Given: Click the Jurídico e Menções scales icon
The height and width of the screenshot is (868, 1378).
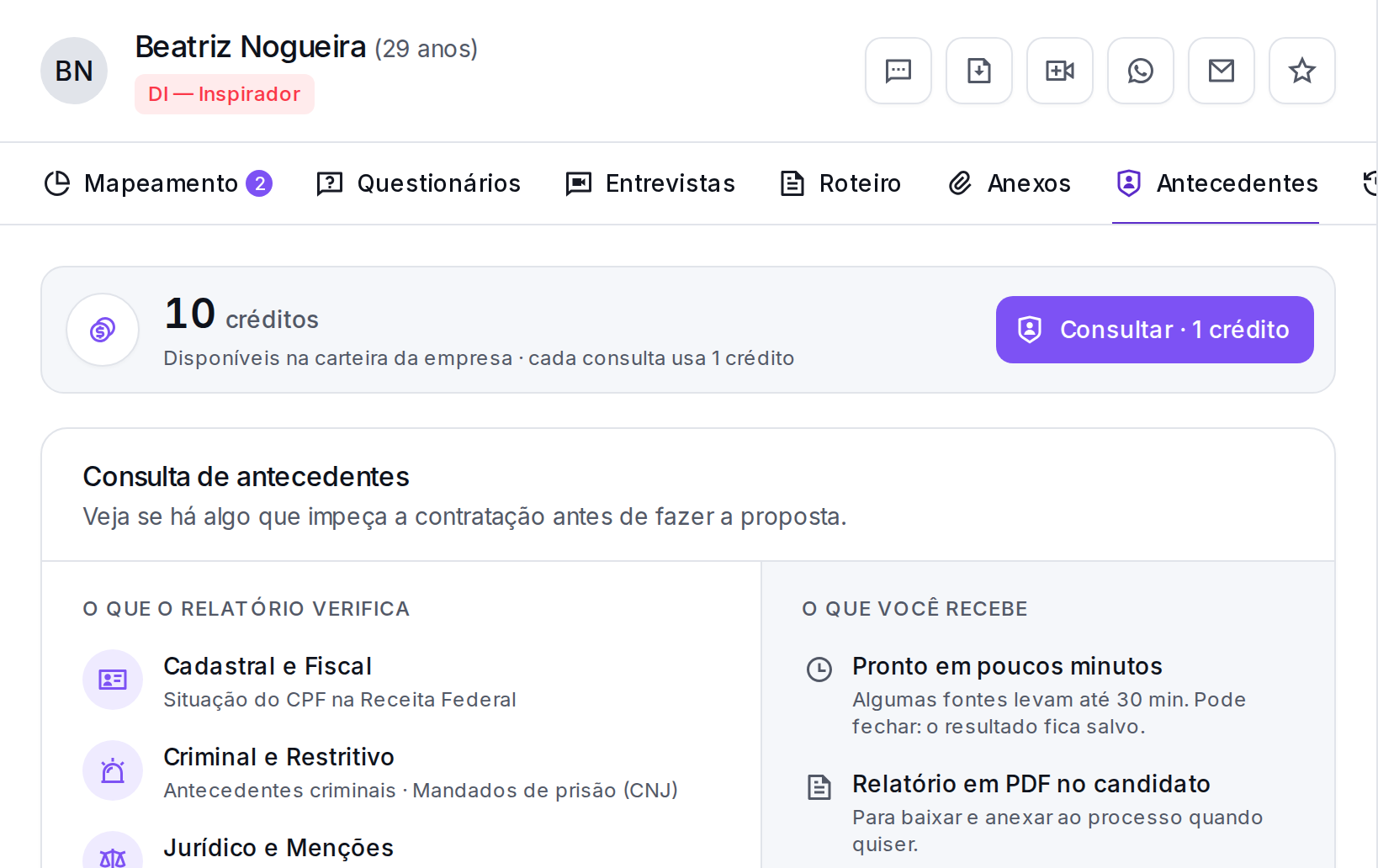Looking at the screenshot, I should [113, 854].
